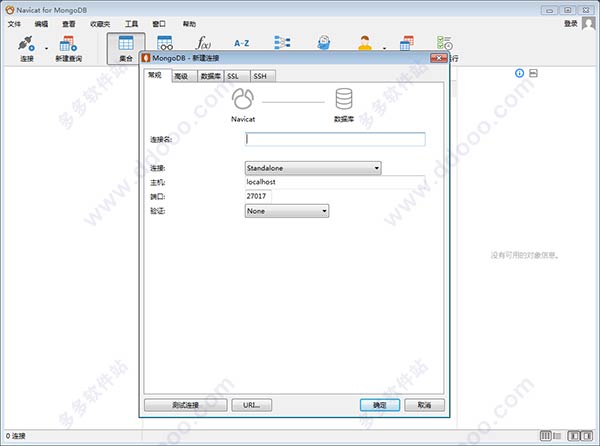600x446 pixels.
Task: Open the 收藏夹 (Favorites) menu
Action: [x=100, y=24]
